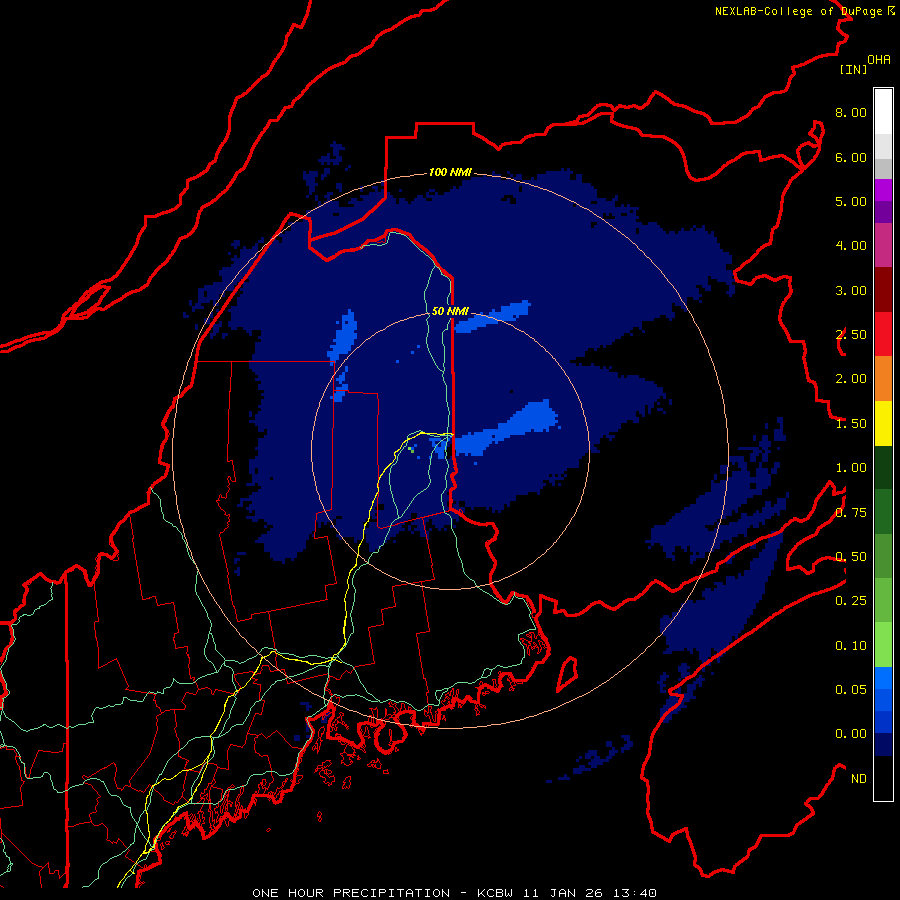Click the 6.00 legend value
This screenshot has width=900, height=900.
(x=851, y=157)
